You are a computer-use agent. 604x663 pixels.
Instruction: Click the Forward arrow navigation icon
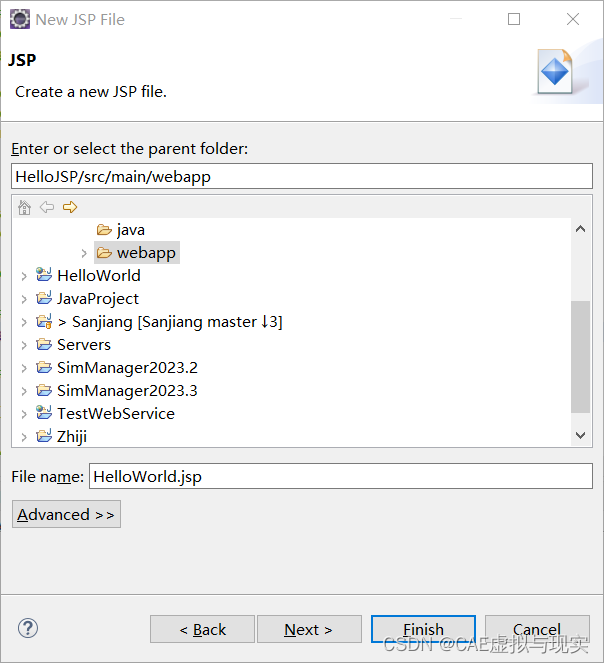[x=70, y=207]
